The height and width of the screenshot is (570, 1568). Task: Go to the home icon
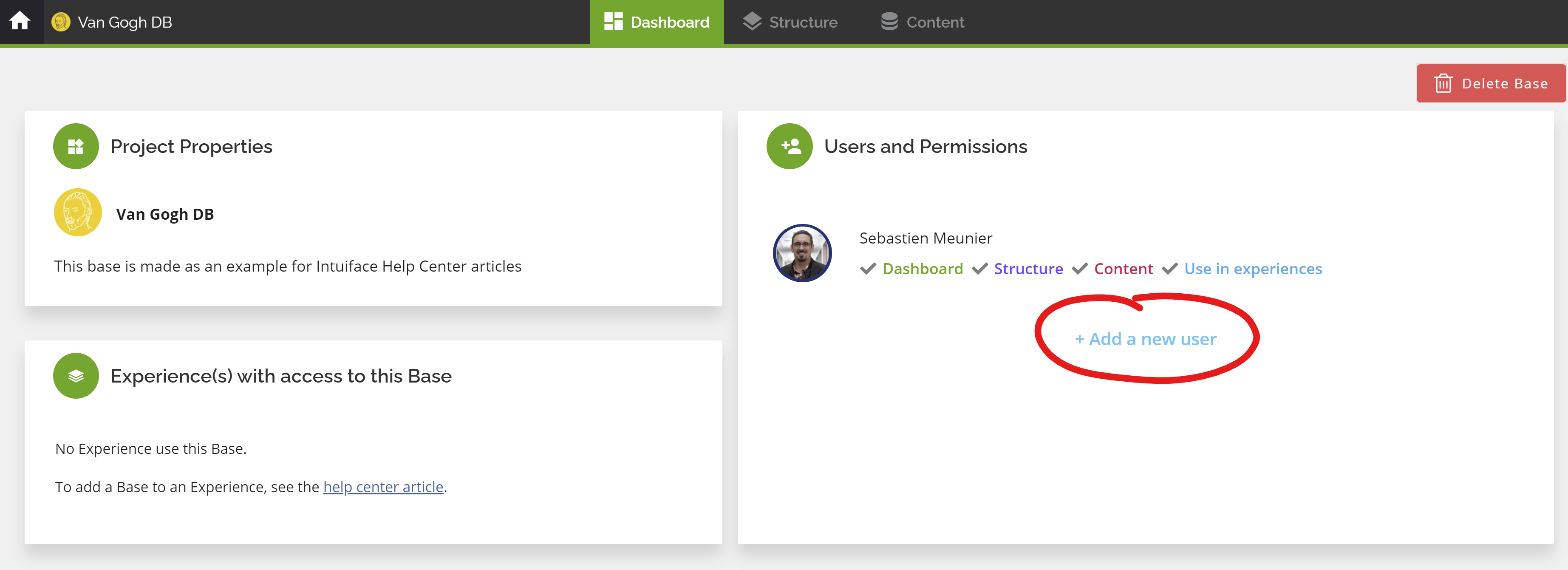20,21
